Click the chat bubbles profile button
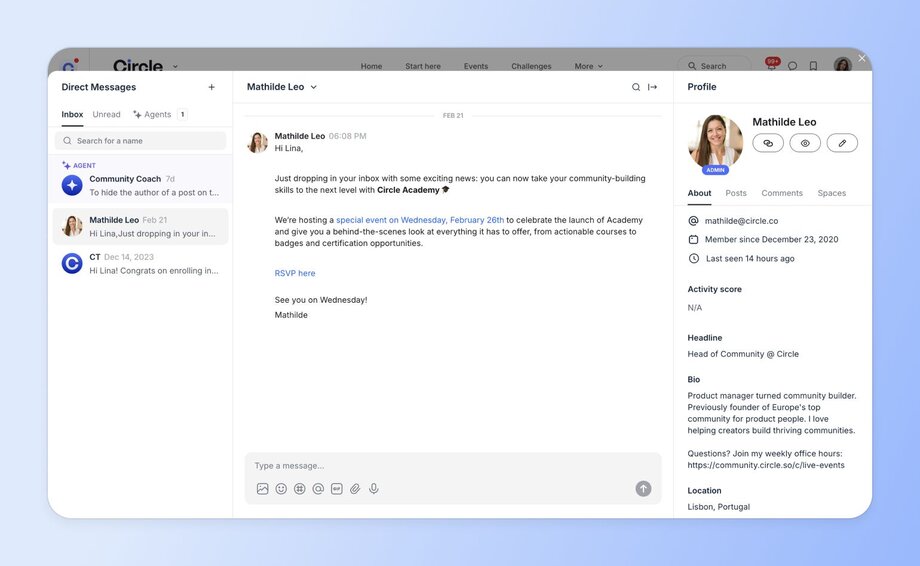This screenshot has height=566, width=920. [768, 143]
